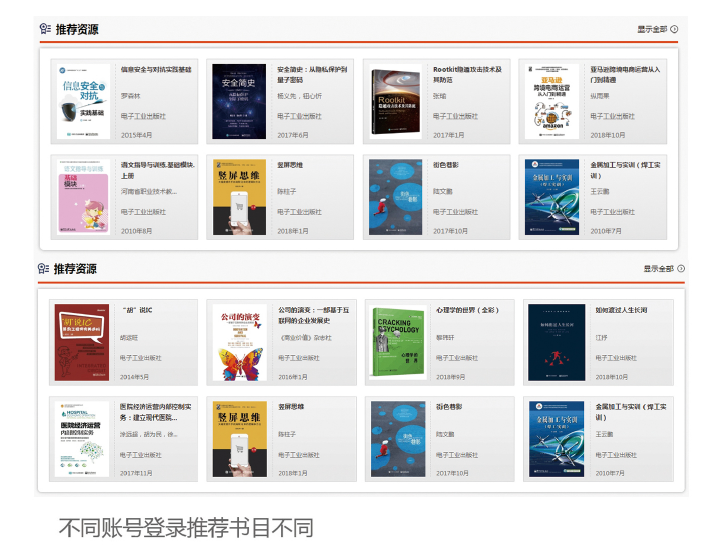Click the arrow icon beside 显示全部 in the 心理学的世界 panel
This screenshot has width=705, height=553.
click(681, 268)
